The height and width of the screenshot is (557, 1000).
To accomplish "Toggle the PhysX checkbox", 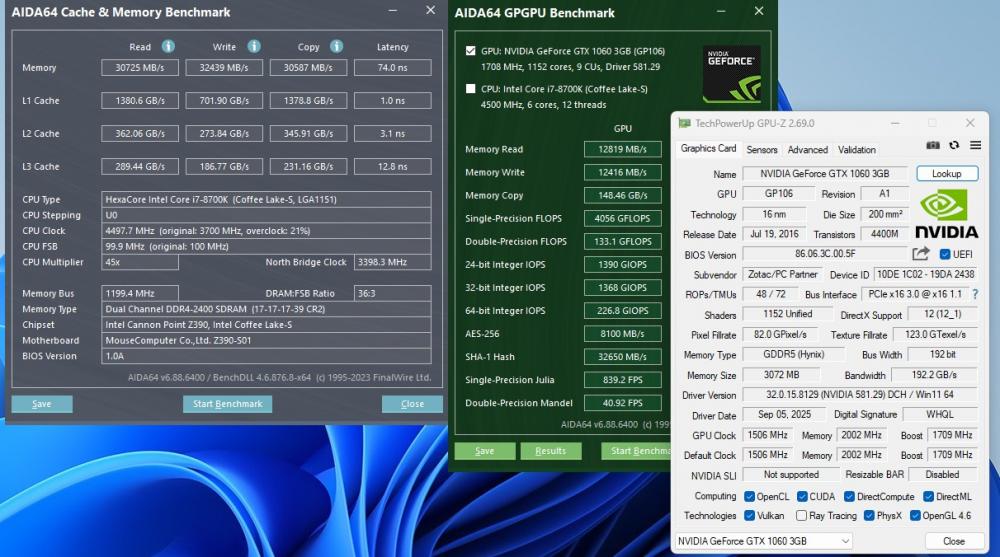I will (869, 516).
